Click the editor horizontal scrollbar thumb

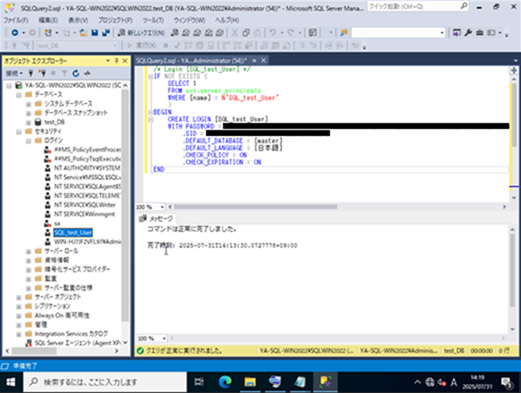coord(255,207)
